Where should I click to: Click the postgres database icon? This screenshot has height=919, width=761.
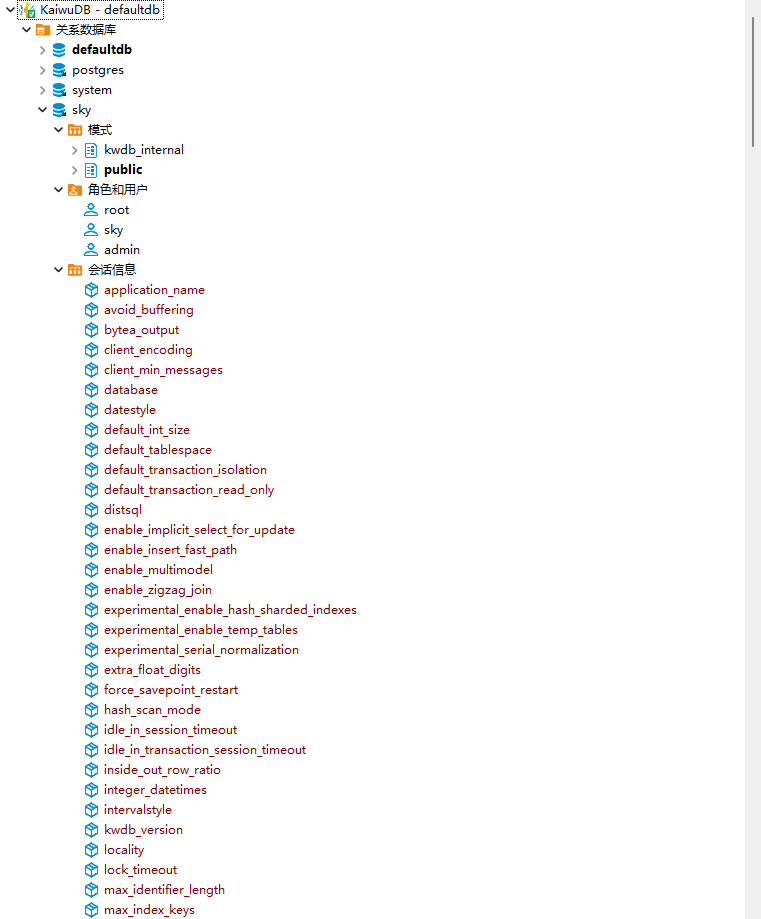[59, 70]
